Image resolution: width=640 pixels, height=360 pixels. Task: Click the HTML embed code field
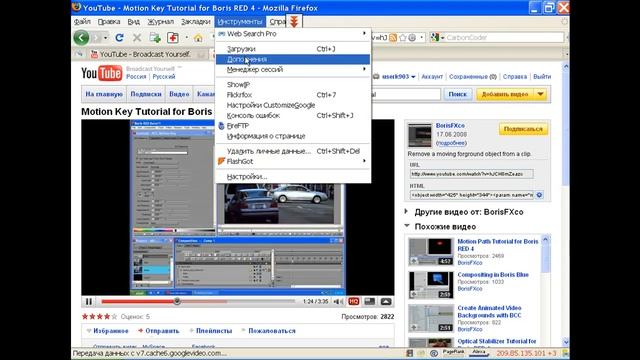click(471, 195)
